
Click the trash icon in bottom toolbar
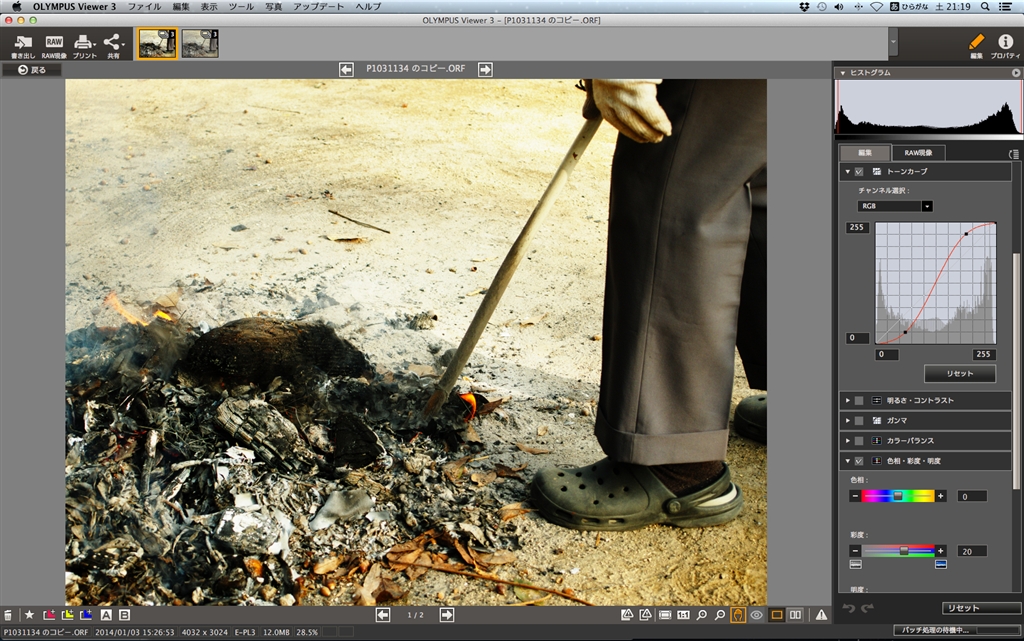pos(9,615)
